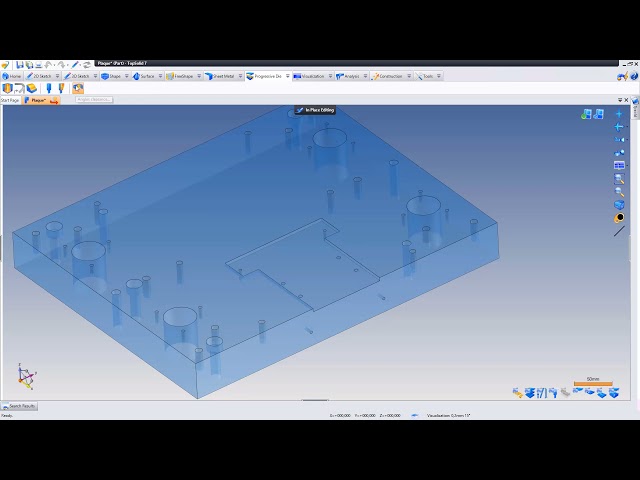Click the orange ring rendering icon

[619, 218]
